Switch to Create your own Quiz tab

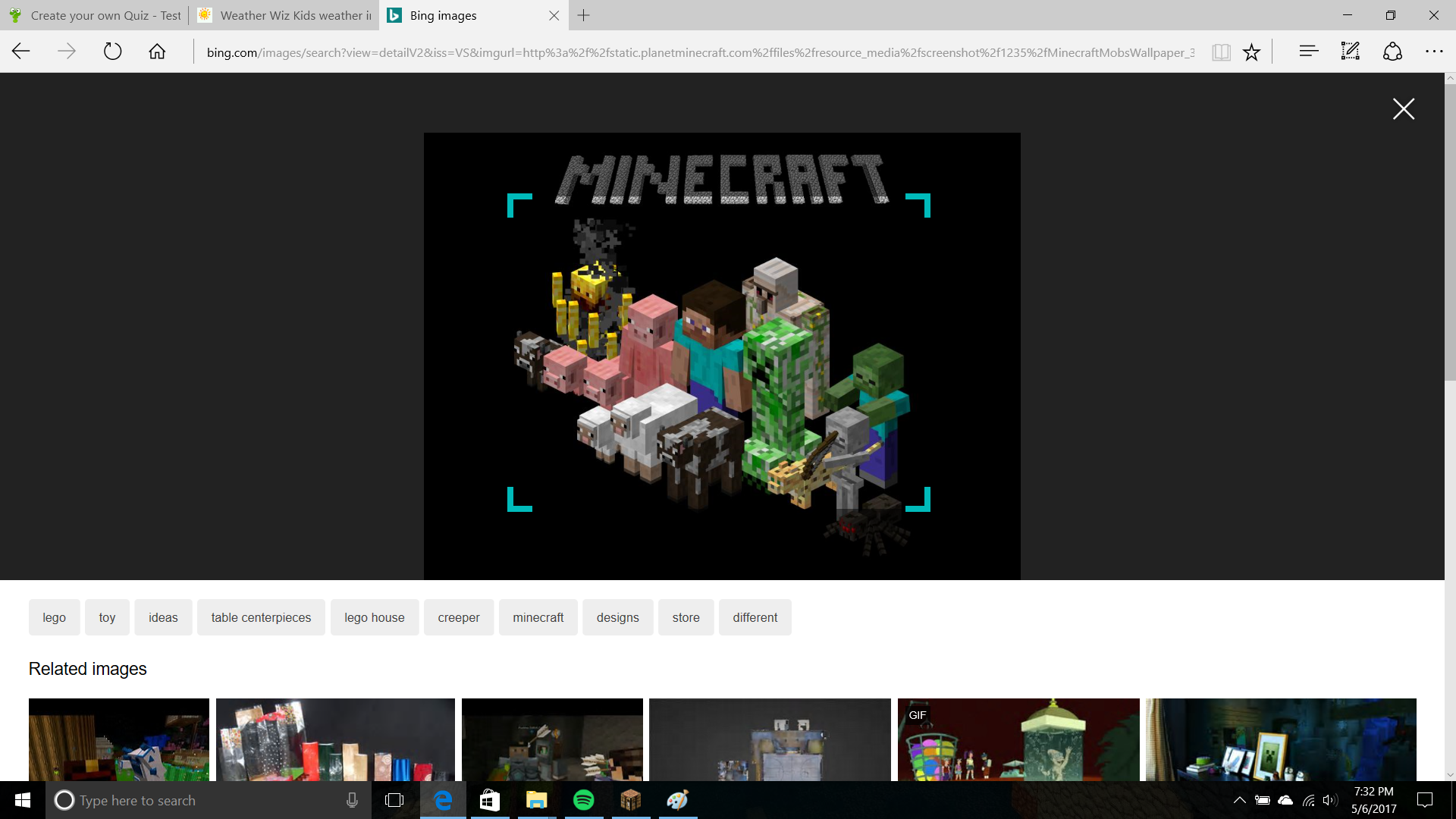click(94, 15)
